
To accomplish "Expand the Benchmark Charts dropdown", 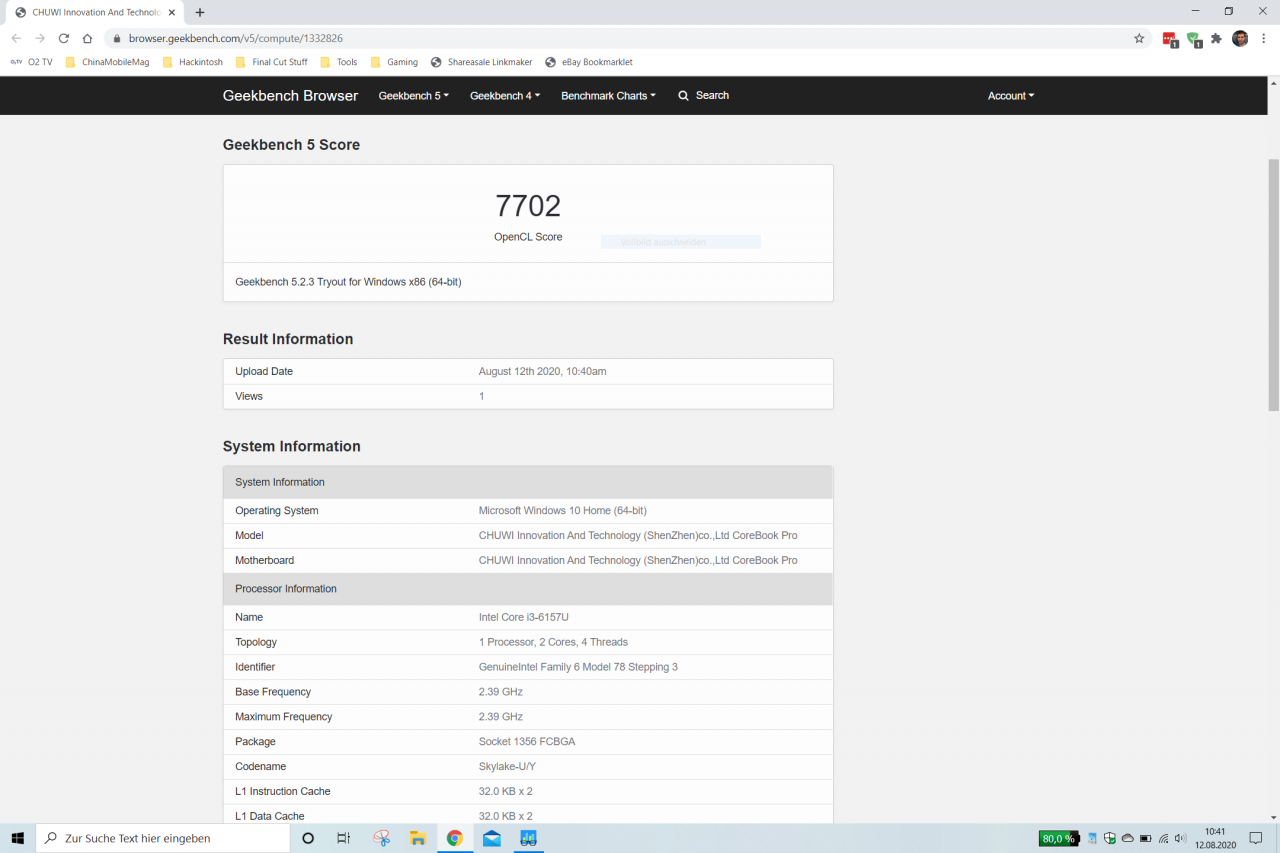I will click(x=608, y=96).
